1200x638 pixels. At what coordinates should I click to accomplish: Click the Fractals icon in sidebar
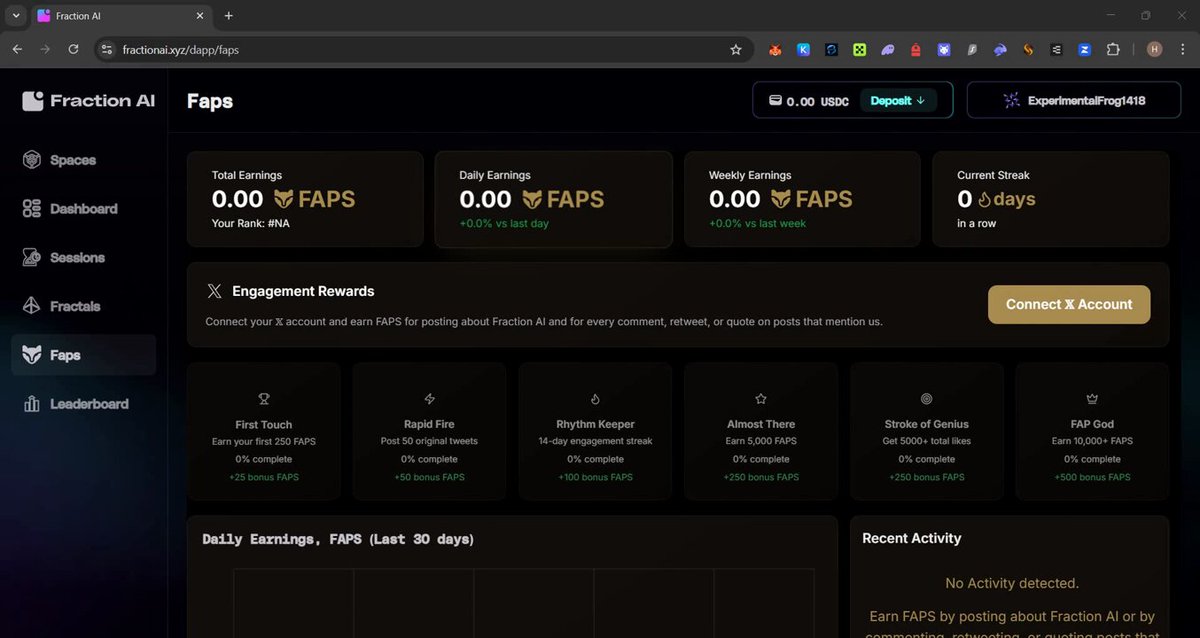click(32, 306)
